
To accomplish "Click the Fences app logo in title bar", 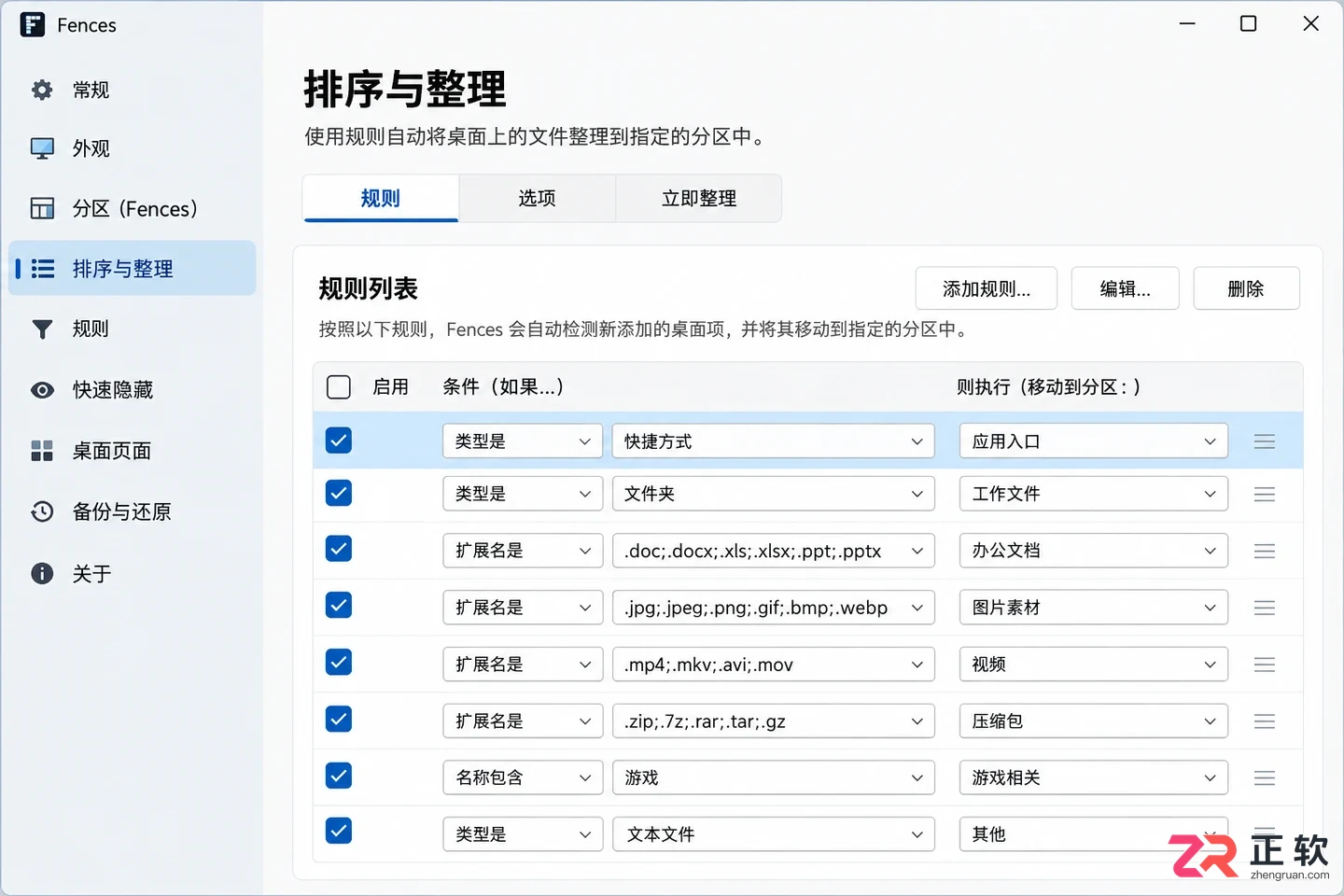I will tap(33, 25).
